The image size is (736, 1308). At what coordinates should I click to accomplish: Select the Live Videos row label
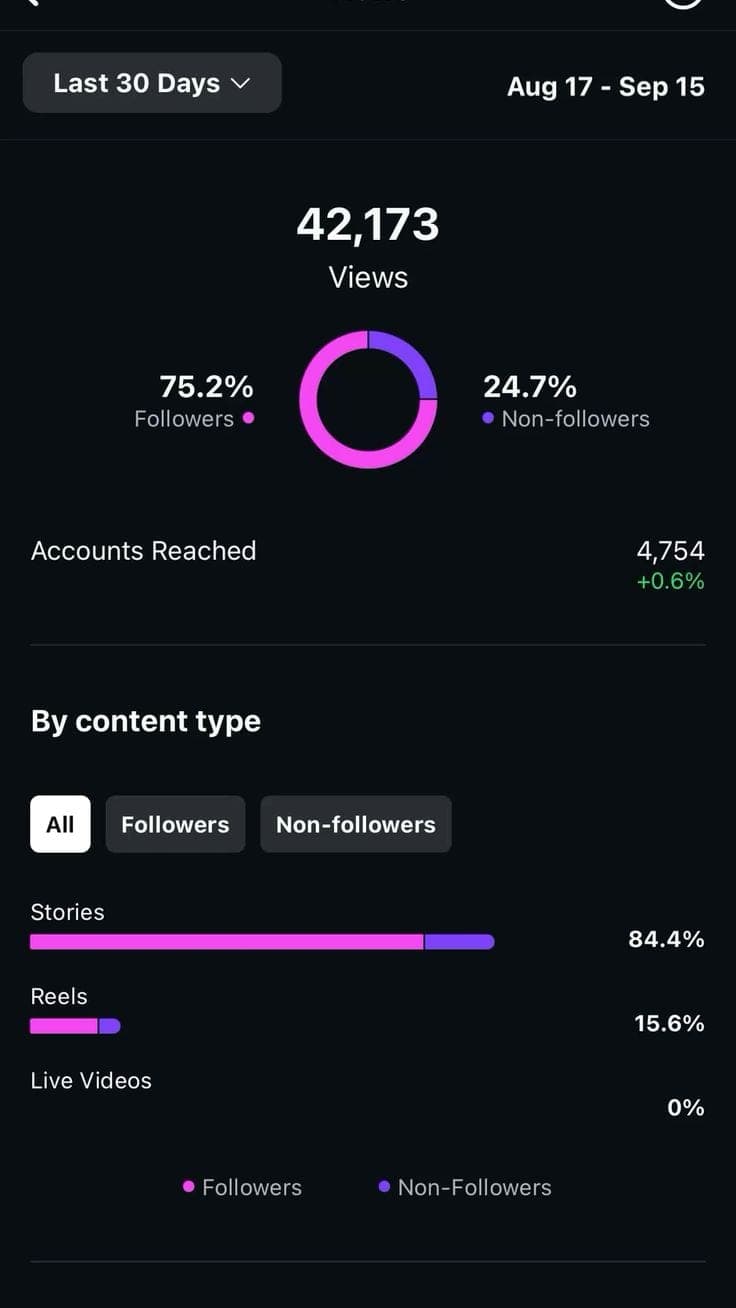point(91,1081)
